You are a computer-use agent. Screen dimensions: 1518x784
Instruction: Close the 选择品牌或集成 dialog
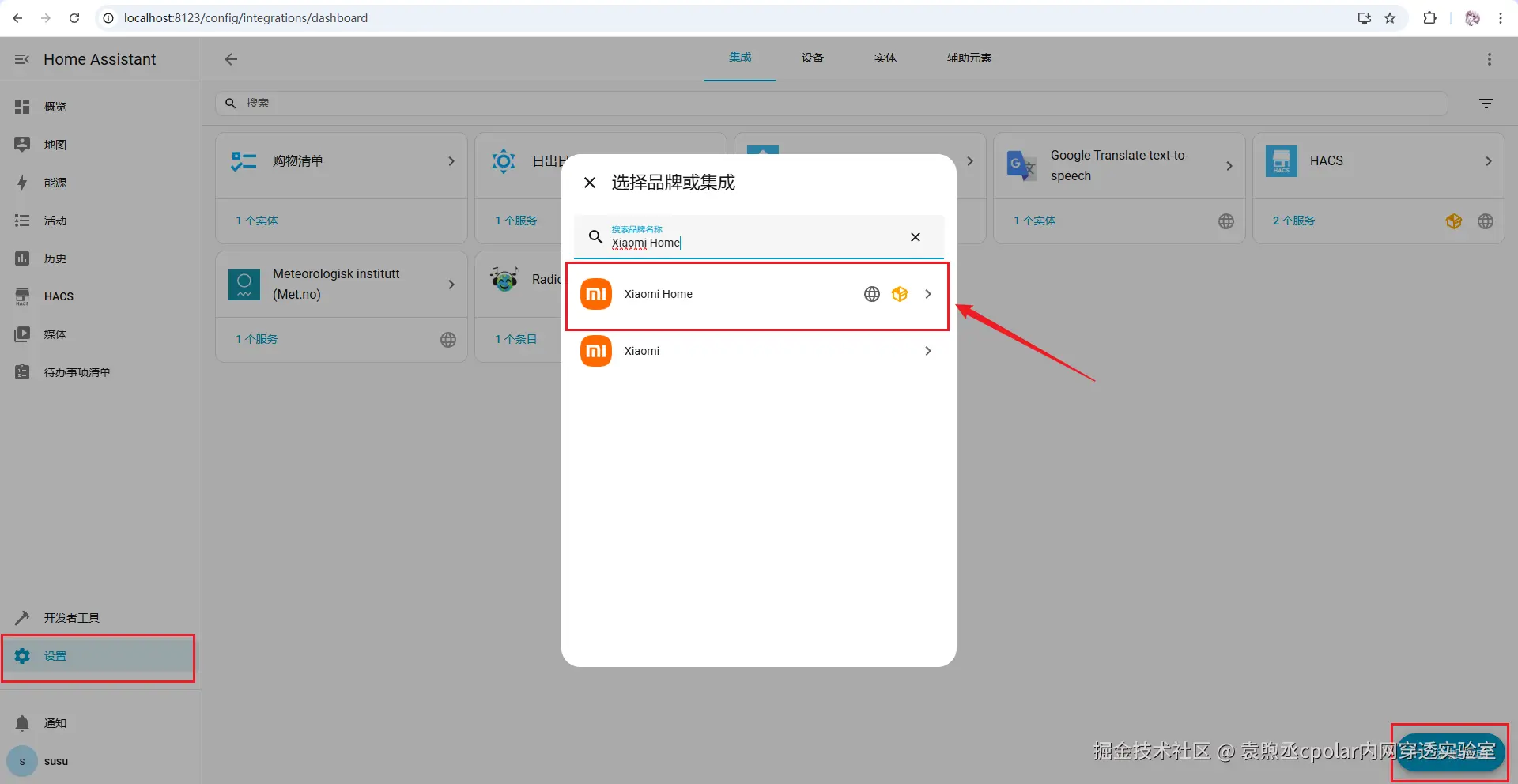point(590,183)
